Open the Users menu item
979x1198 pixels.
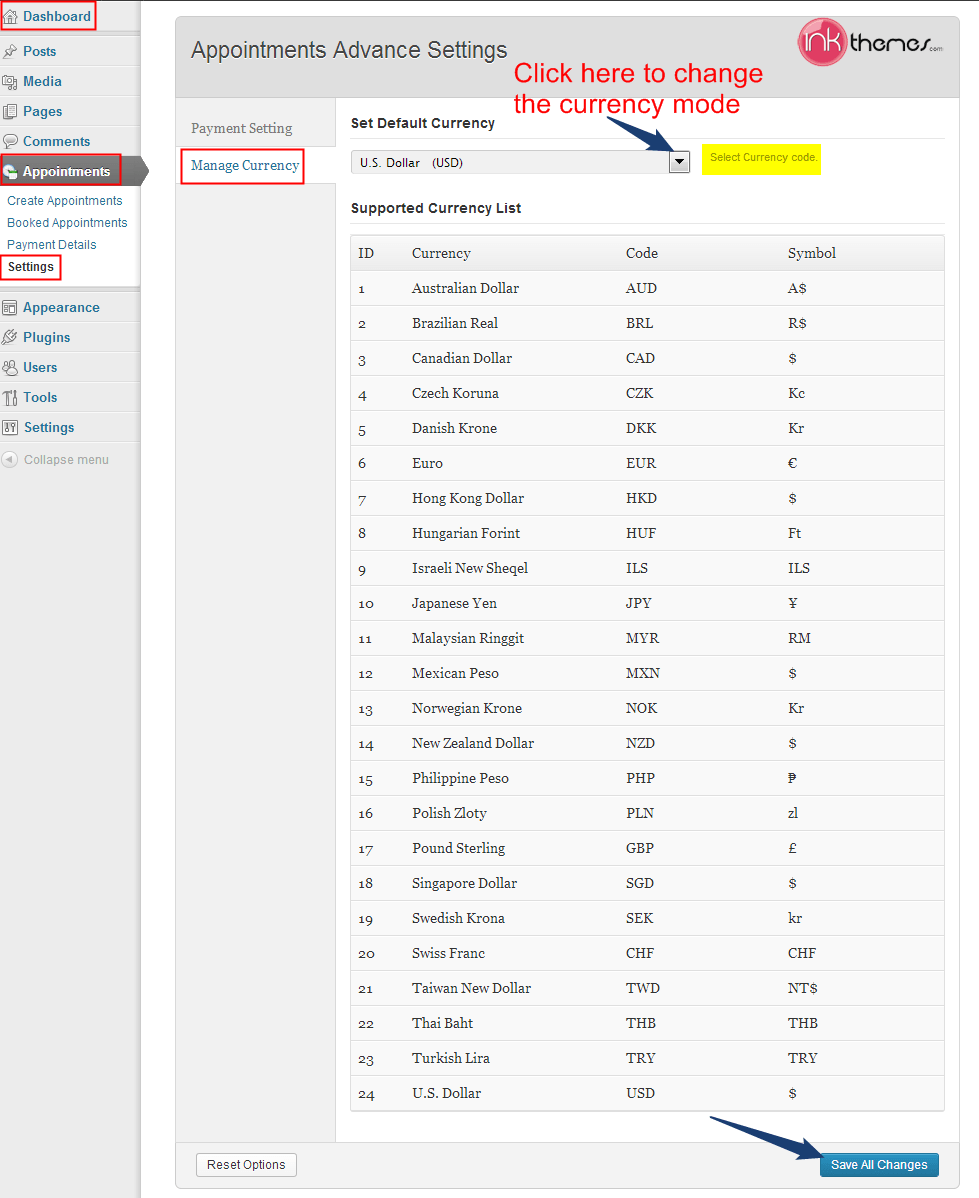(40, 367)
